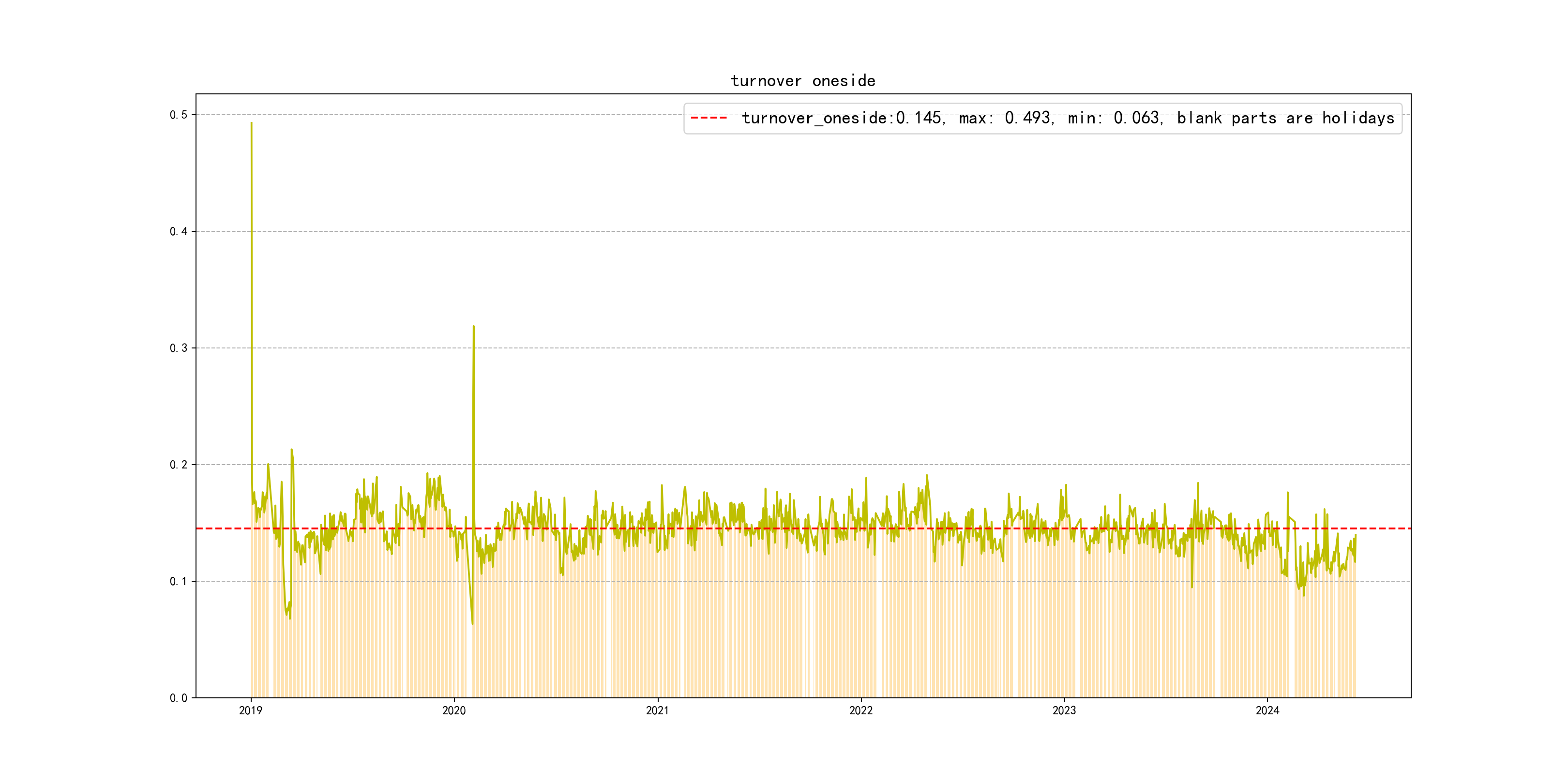Image resolution: width=1568 pixels, height=784 pixels.
Task: Click the 2019 x-axis tick label
Action: [x=251, y=710]
